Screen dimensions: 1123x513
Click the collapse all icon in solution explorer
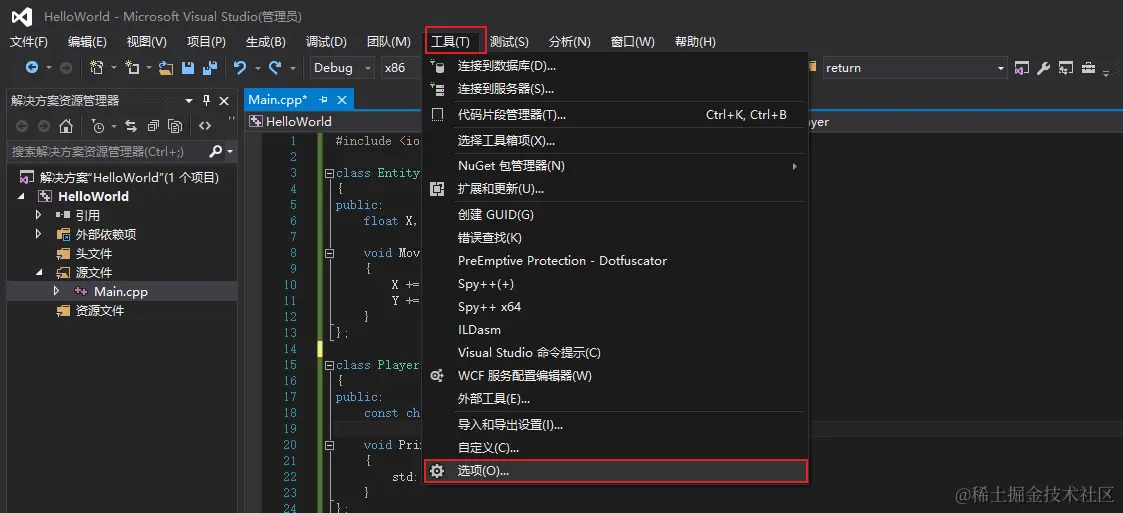coord(153,126)
